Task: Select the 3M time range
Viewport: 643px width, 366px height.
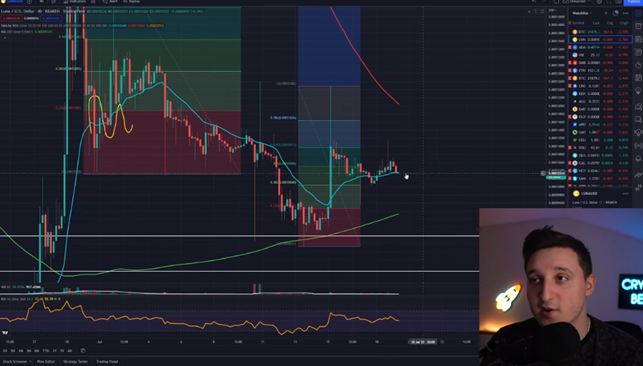Action: tap(29, 351)
